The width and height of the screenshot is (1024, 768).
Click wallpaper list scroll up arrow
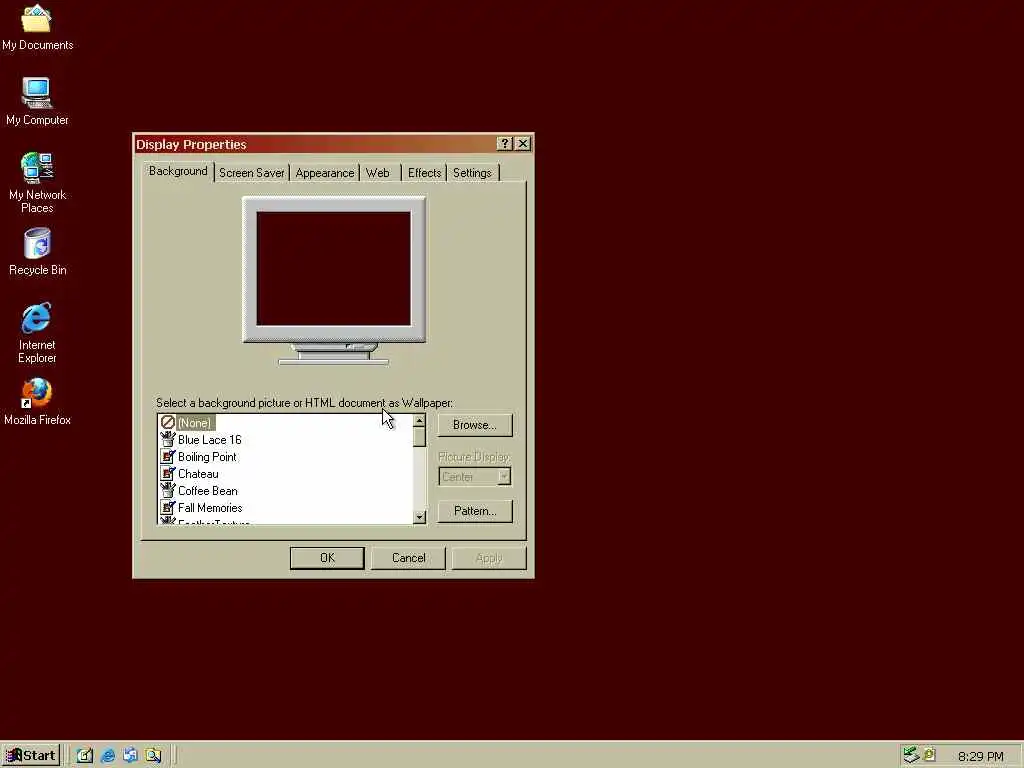[419, 421]
